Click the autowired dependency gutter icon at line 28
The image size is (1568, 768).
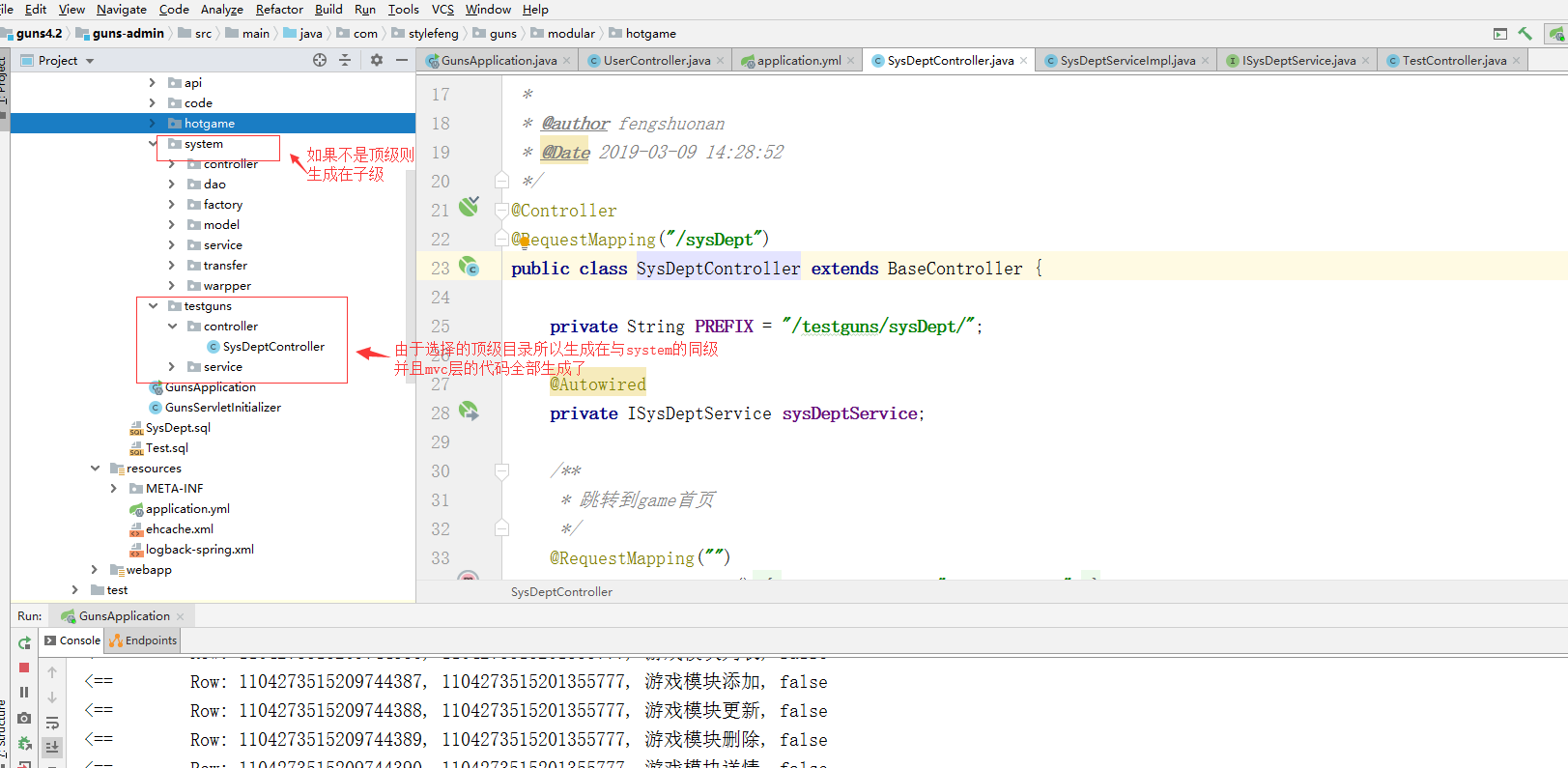(x=469, y=412)
